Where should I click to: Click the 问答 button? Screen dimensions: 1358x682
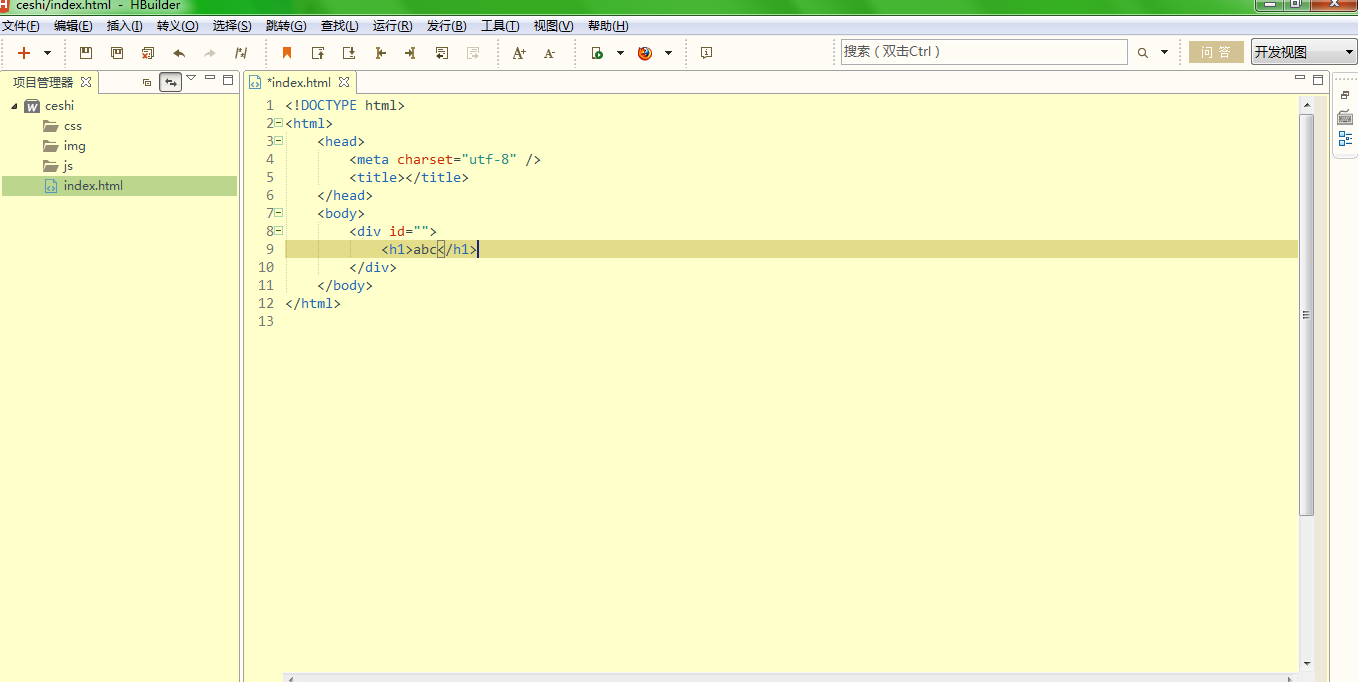1216,52
